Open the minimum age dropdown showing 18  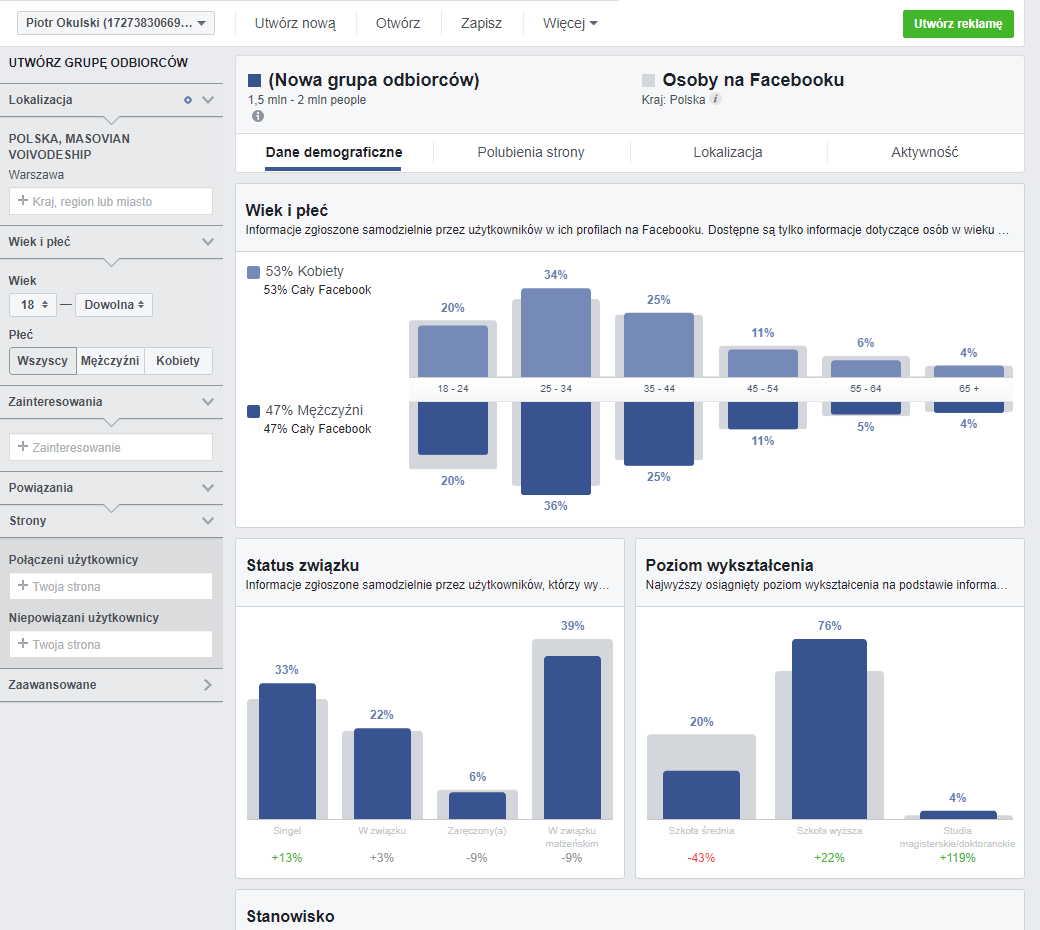[33, 304]
